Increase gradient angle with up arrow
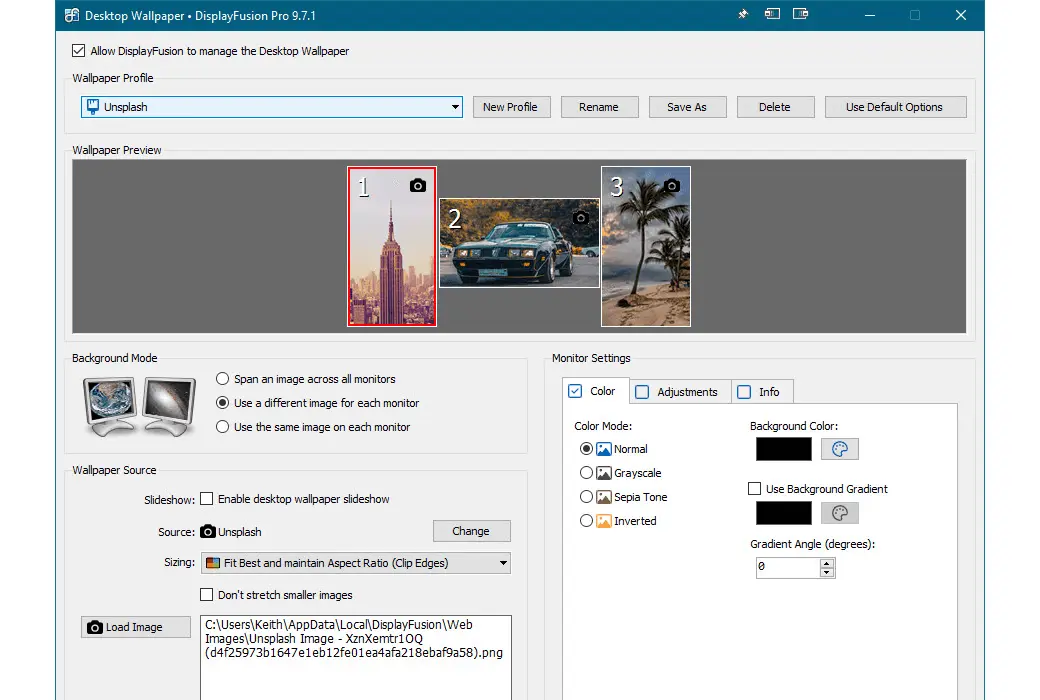The image size is (1040, 700). coord(826,563)
